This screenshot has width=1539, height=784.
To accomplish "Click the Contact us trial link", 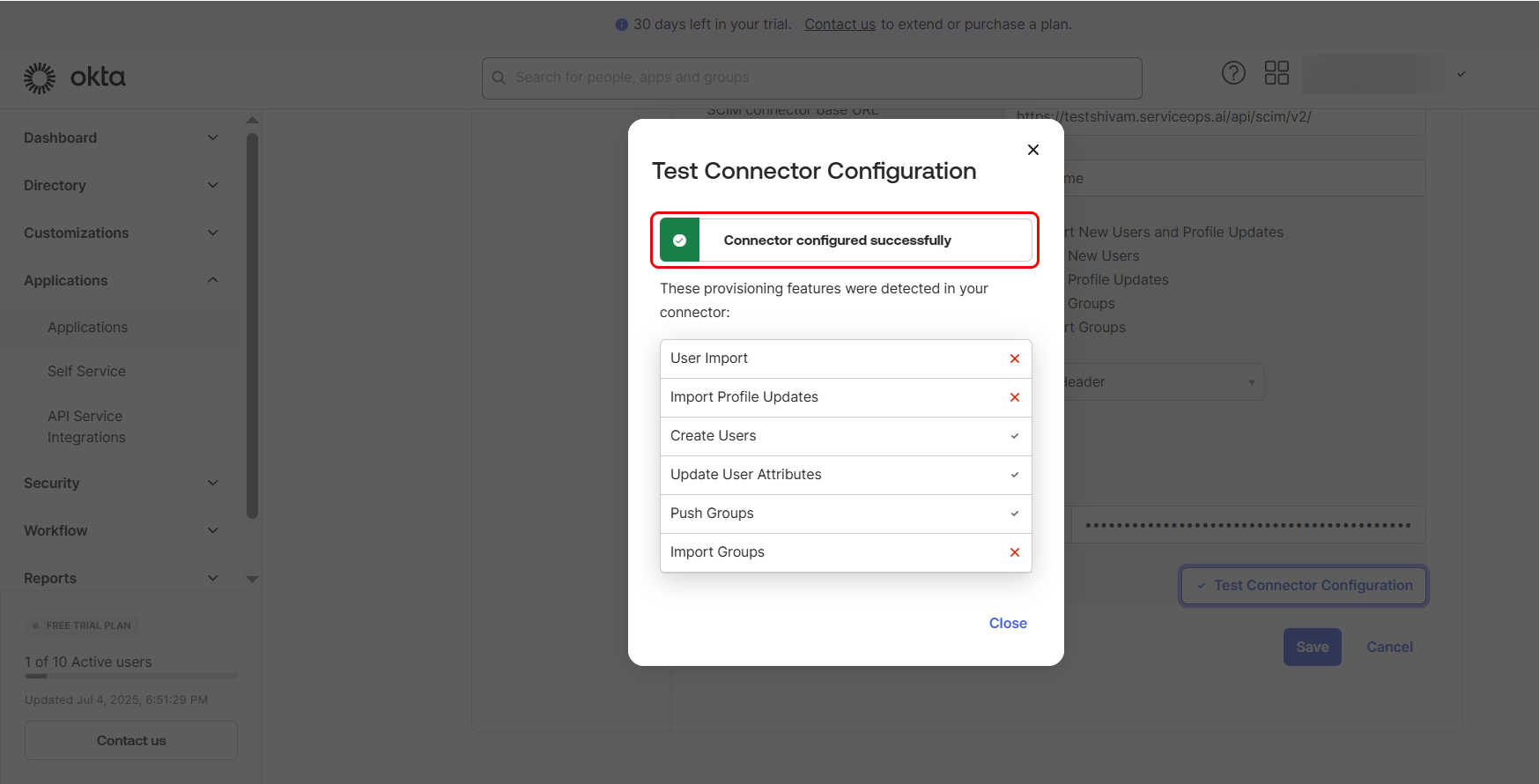I will 840,25.
